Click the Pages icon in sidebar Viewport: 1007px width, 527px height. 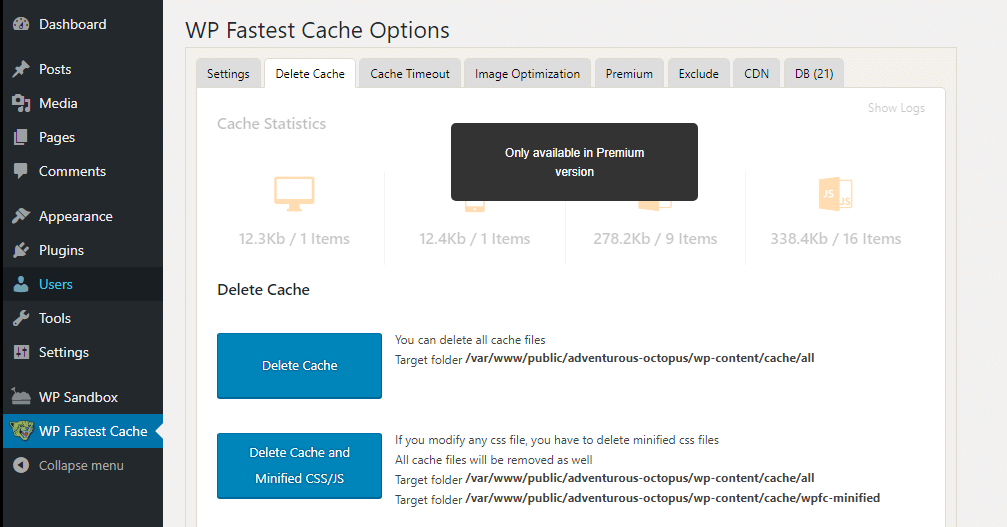(21, 137)
